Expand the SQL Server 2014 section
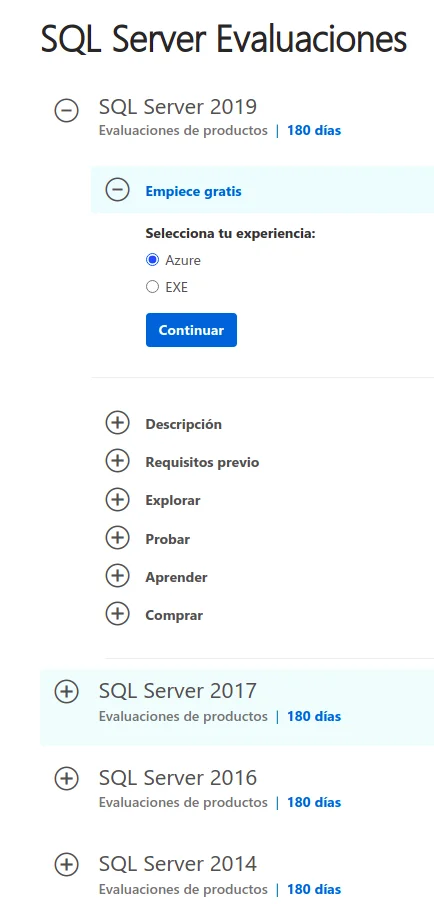The image size is (434, 904). click(66, 865)
